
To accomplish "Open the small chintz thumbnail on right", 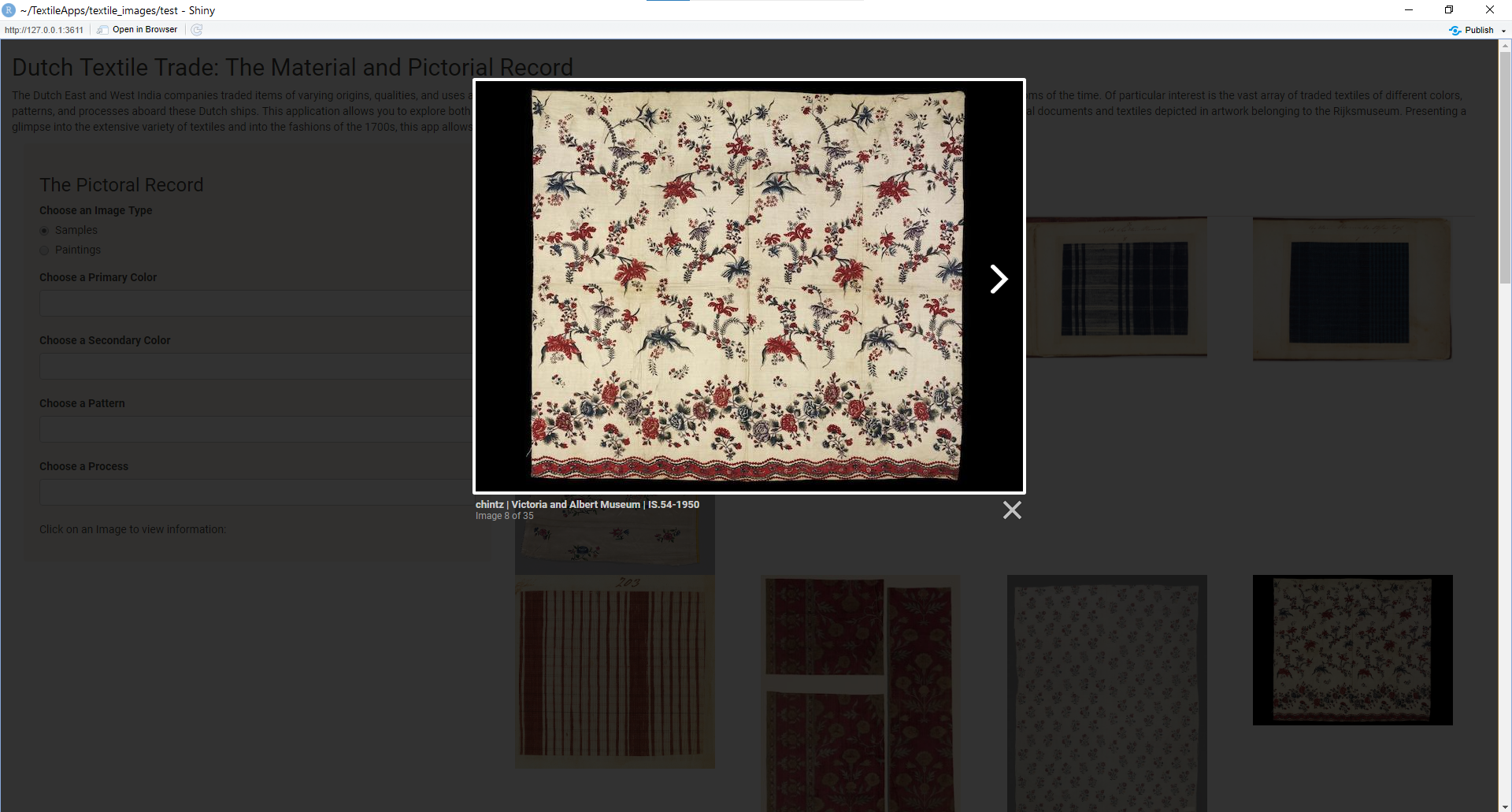I will pyautogui.click(x=1352, y=650).
